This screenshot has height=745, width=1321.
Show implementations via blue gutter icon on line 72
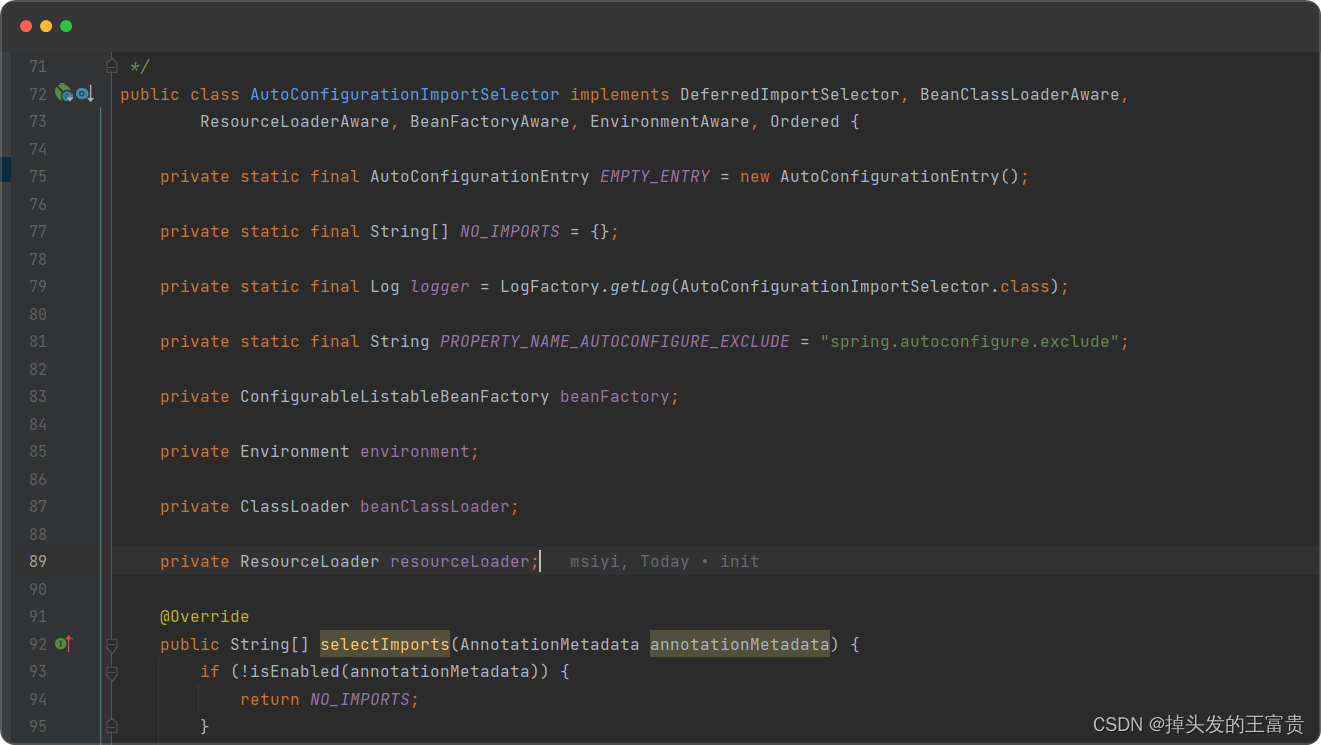coord(84,94)
